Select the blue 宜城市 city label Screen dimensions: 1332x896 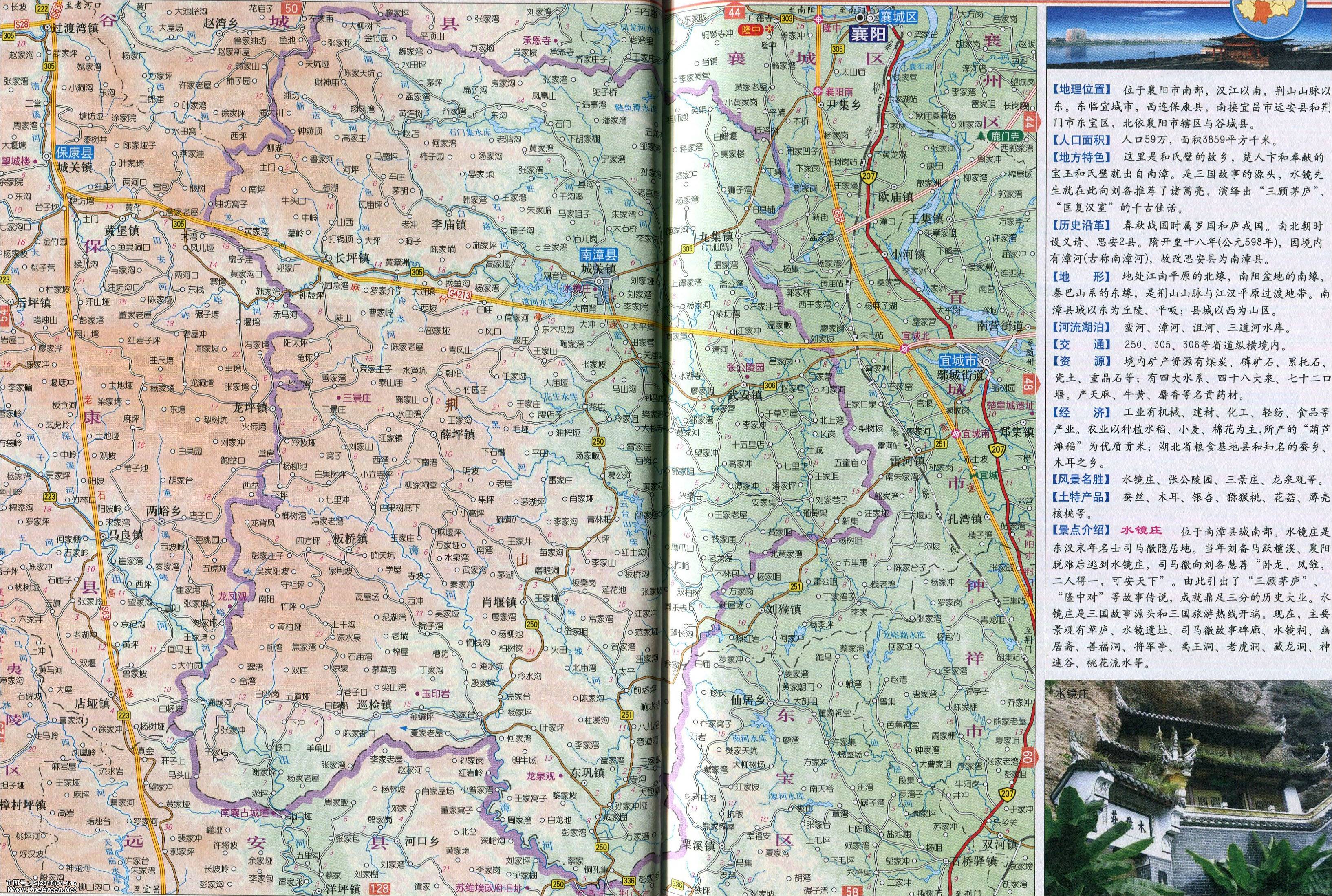[959, 361]
